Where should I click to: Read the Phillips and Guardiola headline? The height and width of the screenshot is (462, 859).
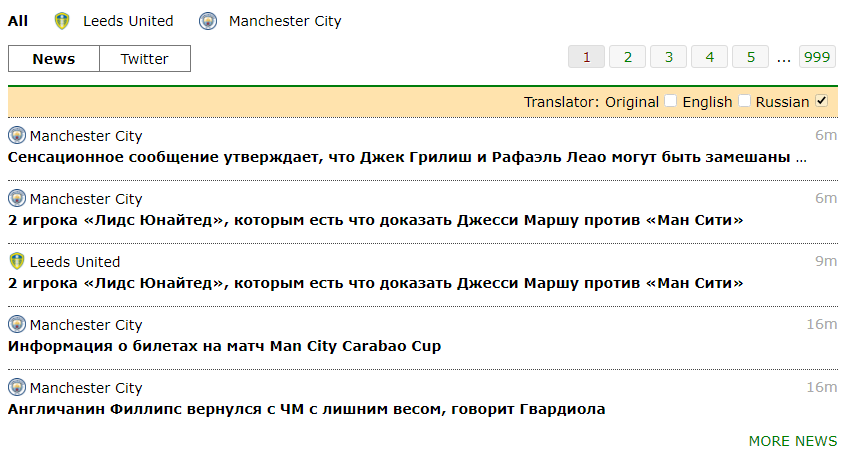pyautogui.click(x=306, y=409)
